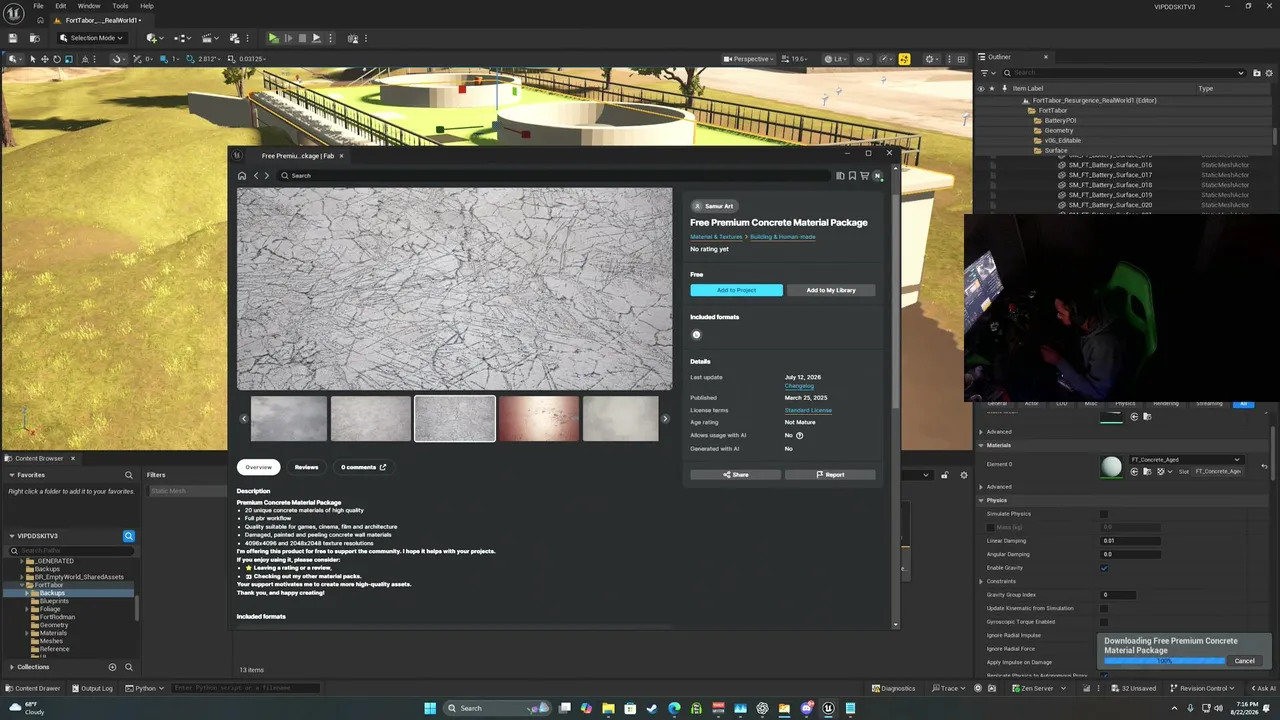Collapse the Materials section in Details

981,445
